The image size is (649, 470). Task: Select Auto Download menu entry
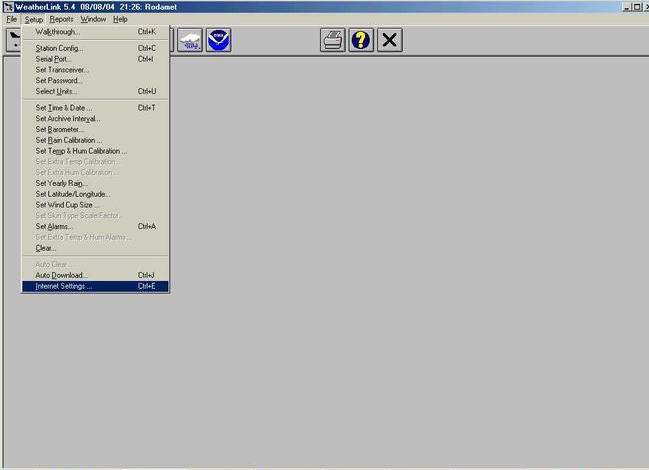(x=95, y=275)
